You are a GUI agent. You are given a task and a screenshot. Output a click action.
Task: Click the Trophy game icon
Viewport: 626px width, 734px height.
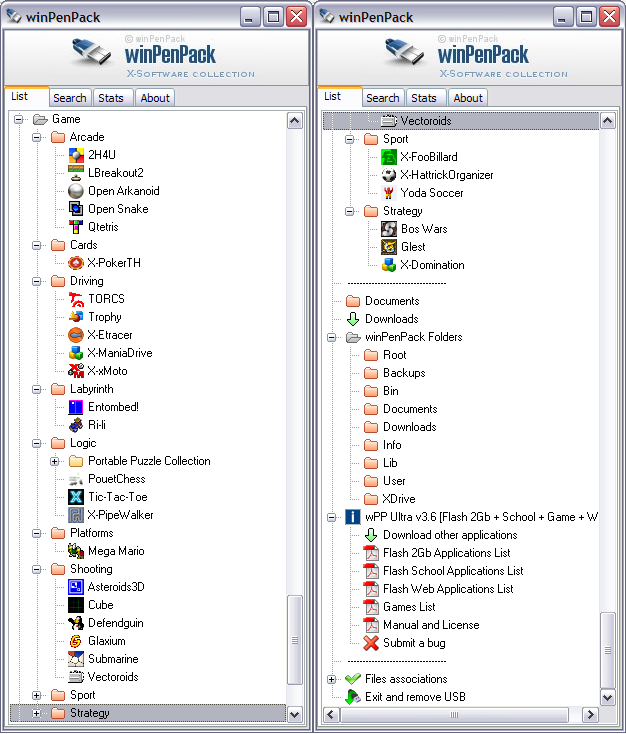click(x=76, y=317)
